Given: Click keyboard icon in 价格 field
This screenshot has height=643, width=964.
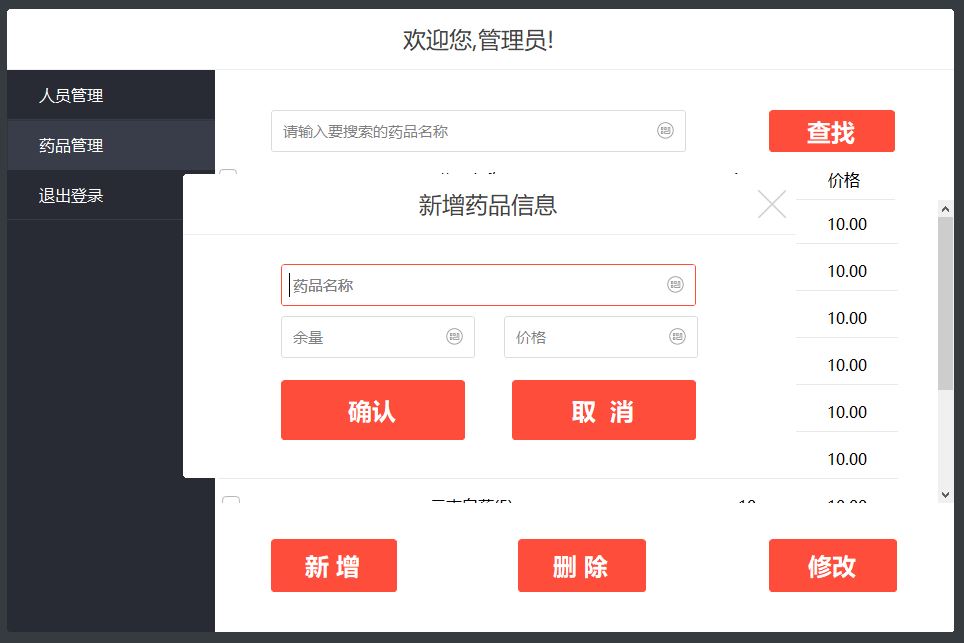Looking at the screenshot, I should click(x=677, y=336).
